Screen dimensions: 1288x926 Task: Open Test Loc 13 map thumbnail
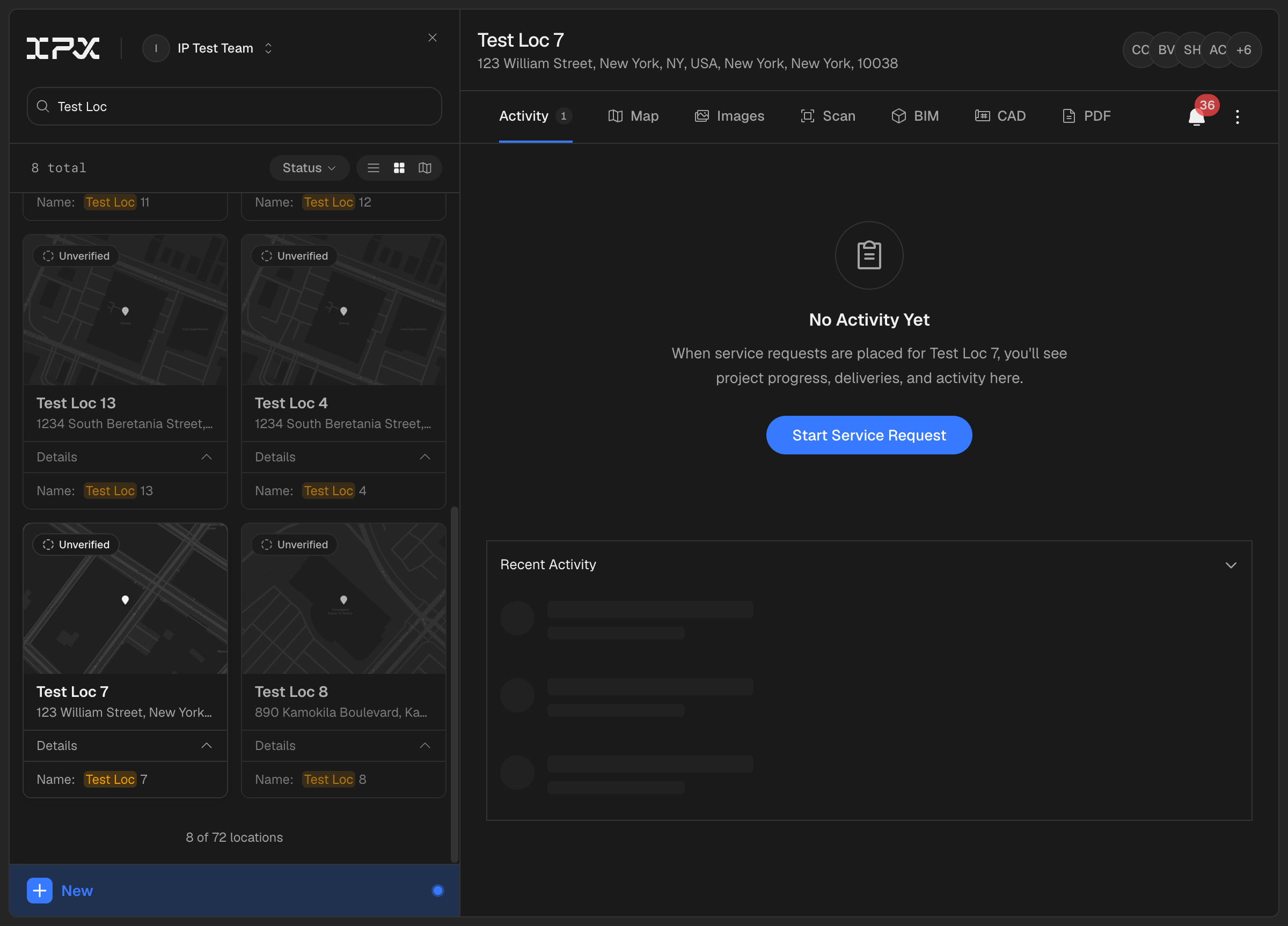pos(125,310)
